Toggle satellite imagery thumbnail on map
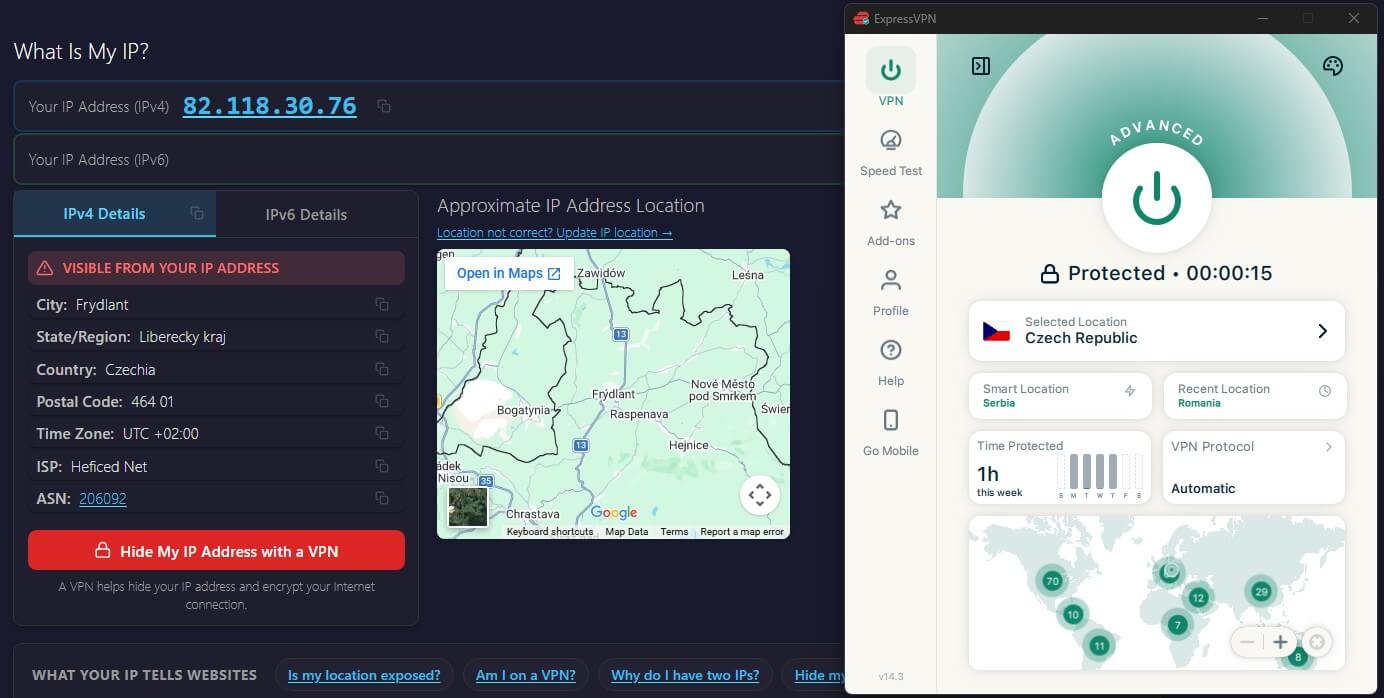 pos(468,507)
